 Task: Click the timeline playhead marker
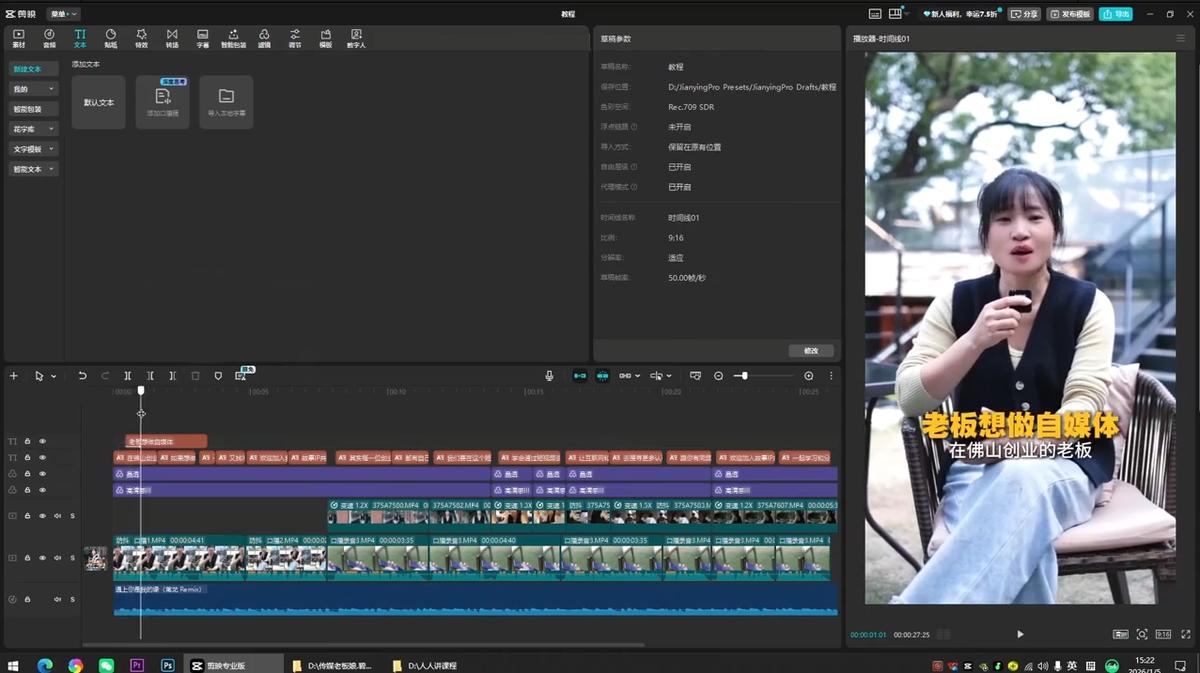click(x=141, y=391)
